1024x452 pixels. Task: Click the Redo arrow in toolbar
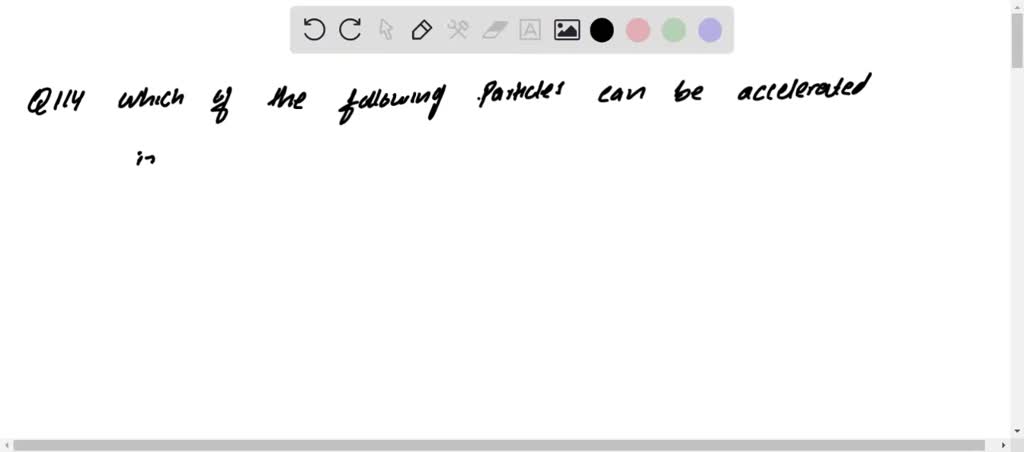point(350,30)
